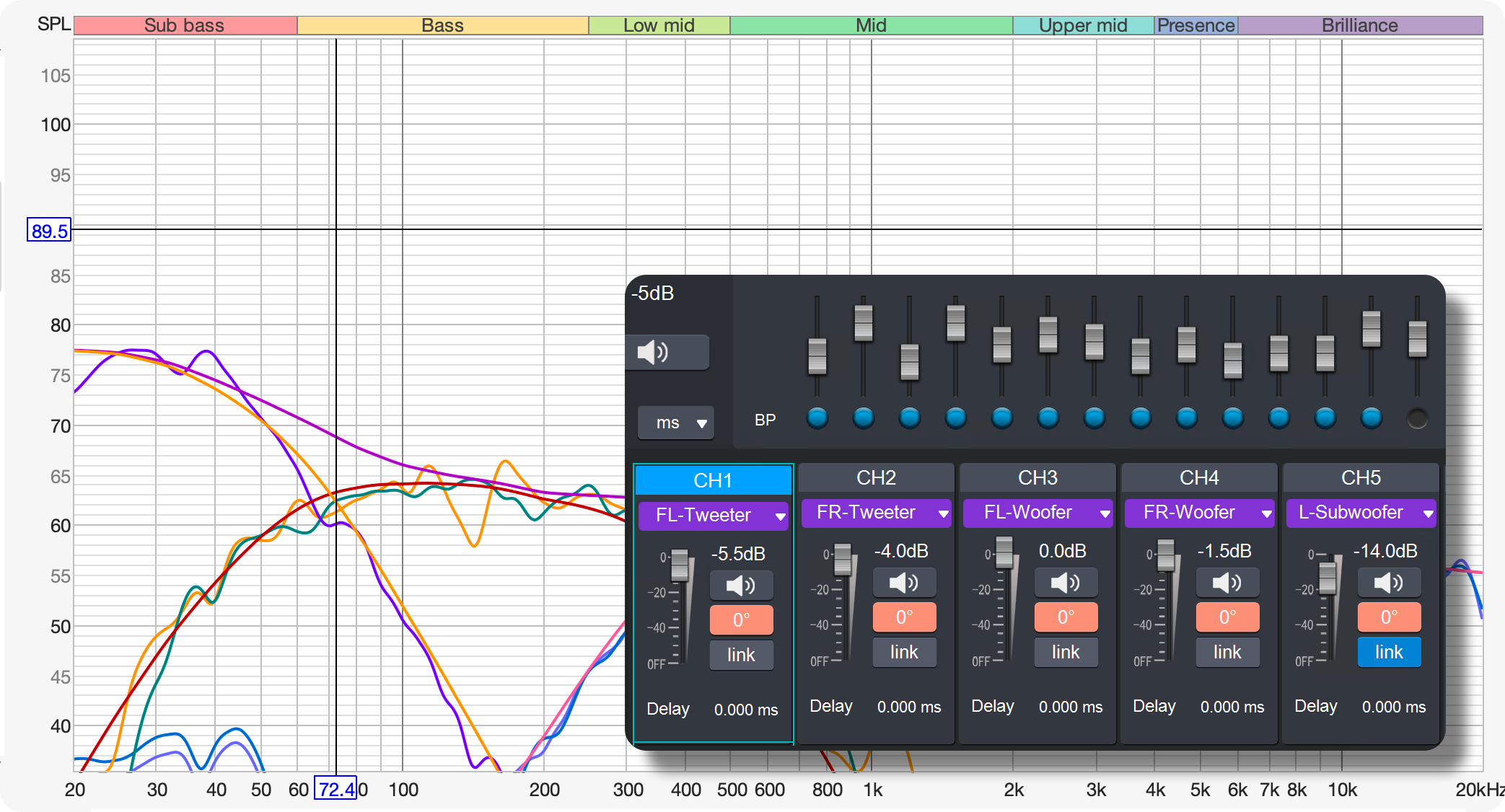1505x812 pixels.
Task: Mute CH4 FR-Woofer speaker icon
Action: click(x=1227, y=582)
